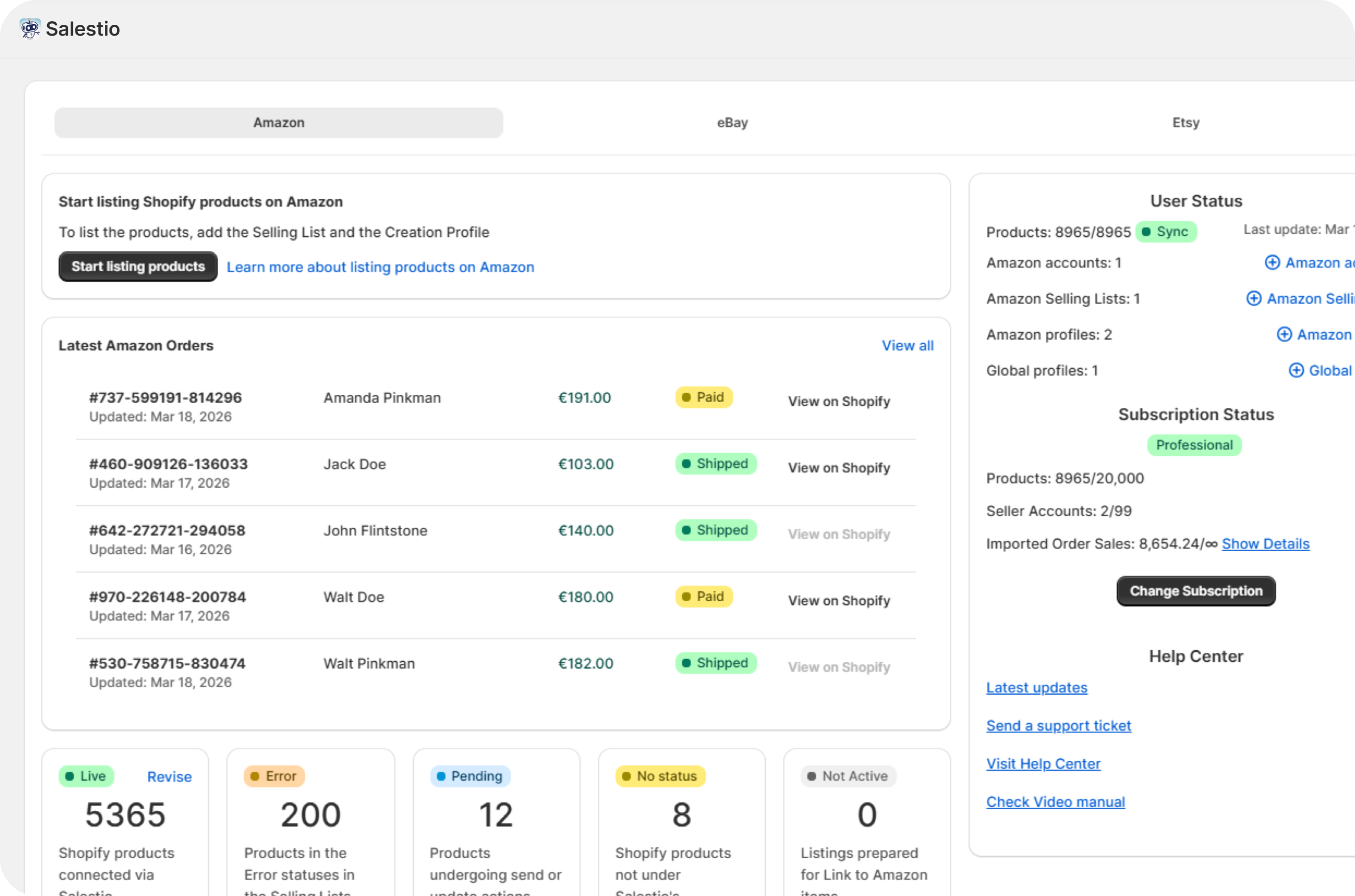
Task: Click plus icon for Global profiles
Action: coord(1296,371)
